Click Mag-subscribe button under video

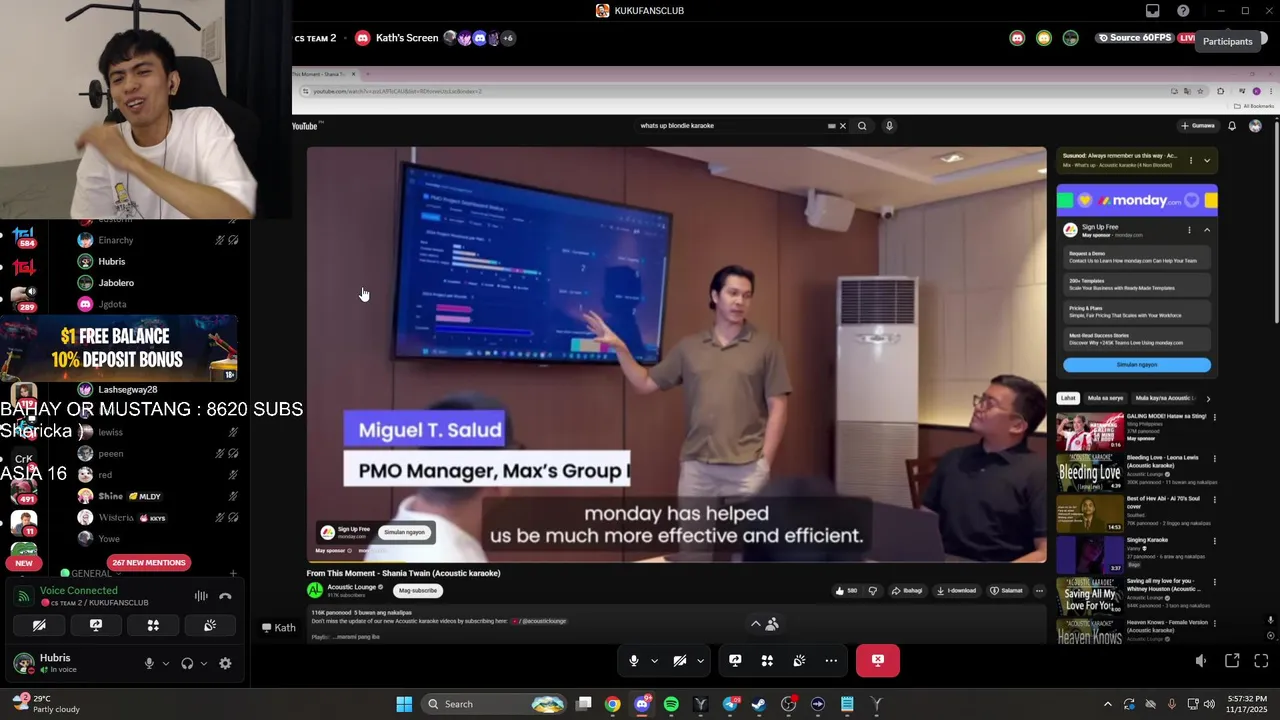418,590
